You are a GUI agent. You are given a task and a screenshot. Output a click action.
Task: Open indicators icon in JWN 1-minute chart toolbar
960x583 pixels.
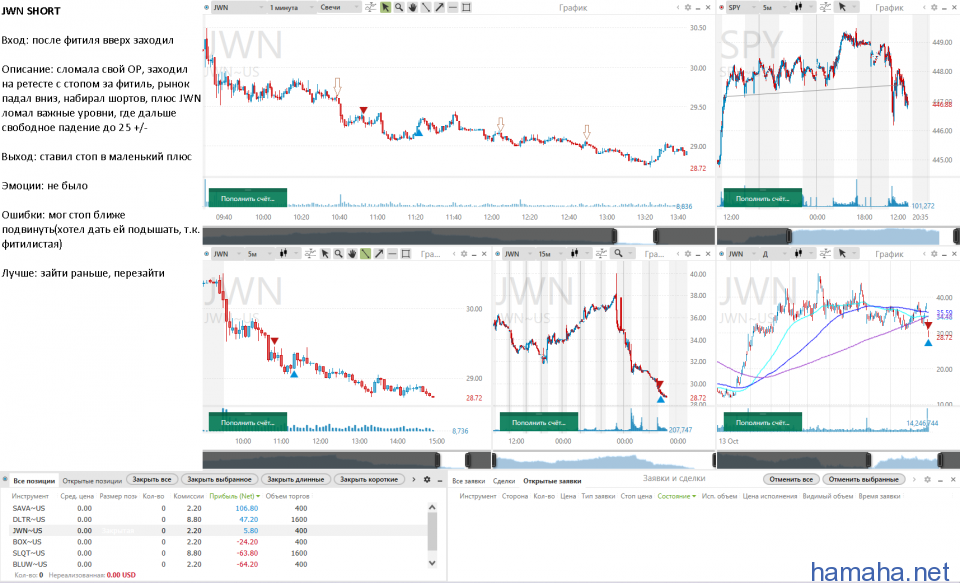370,7
